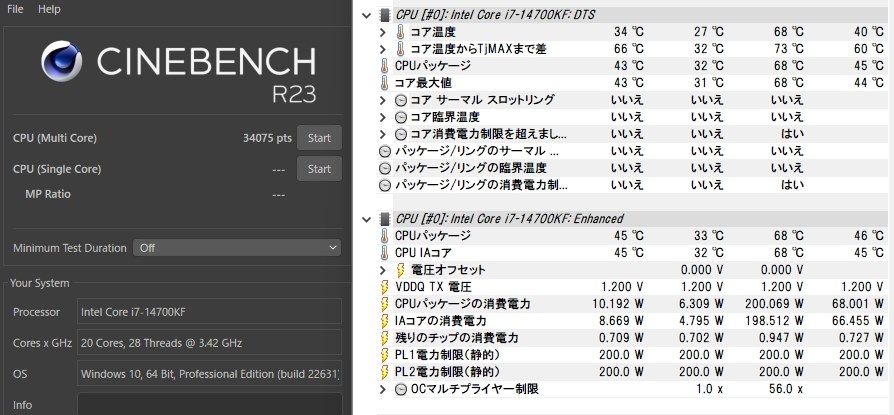Viewport: 894px width, 415px height.
Task: Click the 10.192 W current package power
Action: point(617,304)
